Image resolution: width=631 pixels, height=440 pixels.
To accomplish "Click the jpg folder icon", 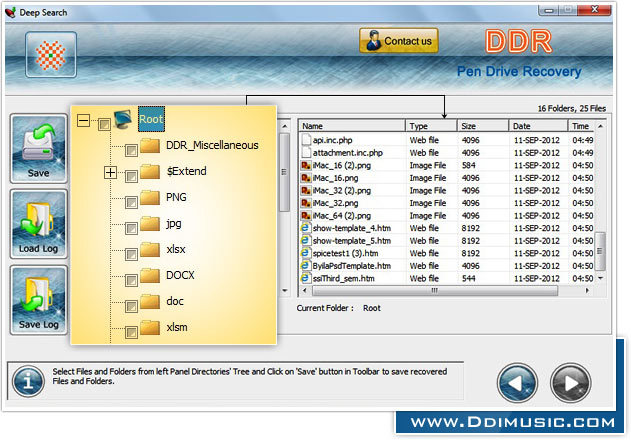I will click(150, 223).
